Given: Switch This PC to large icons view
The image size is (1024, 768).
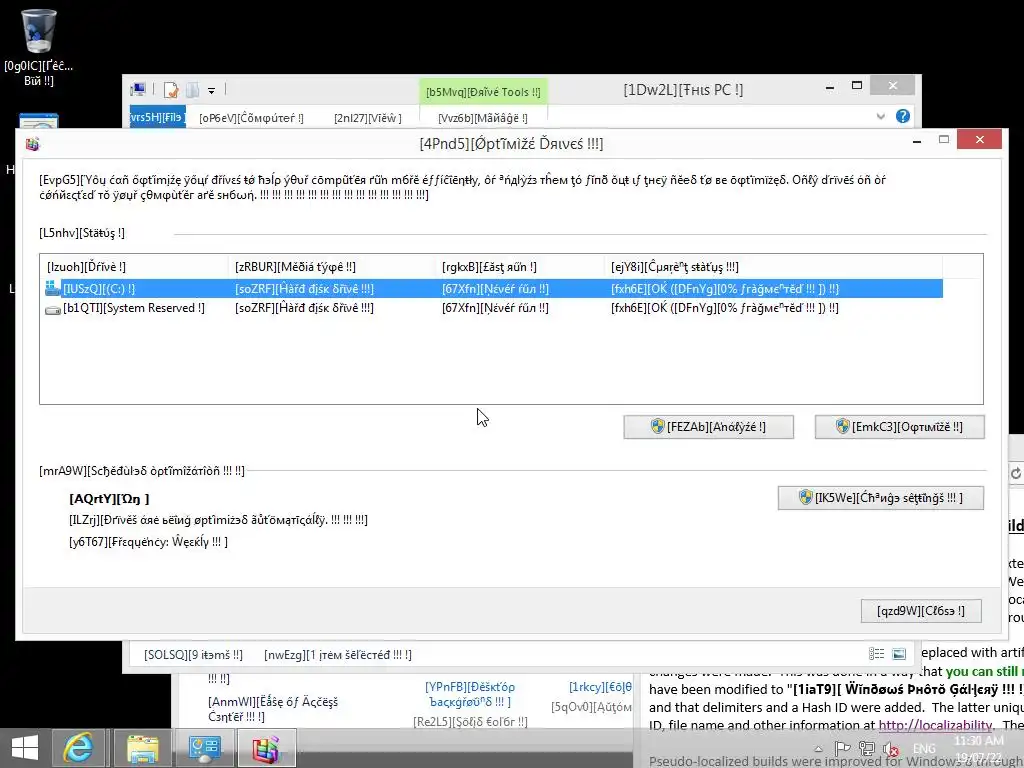Looking at the screenshot, I should (x=899, y=654).
